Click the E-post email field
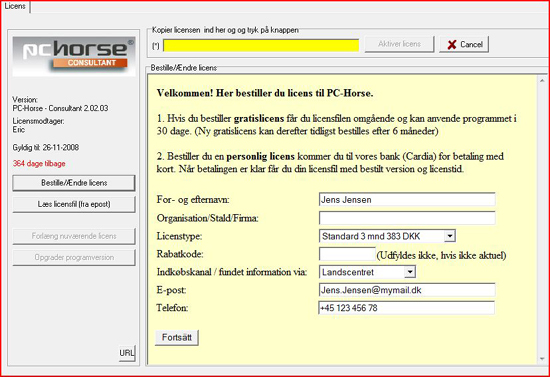Screen dimensions: 550x377 407,290
